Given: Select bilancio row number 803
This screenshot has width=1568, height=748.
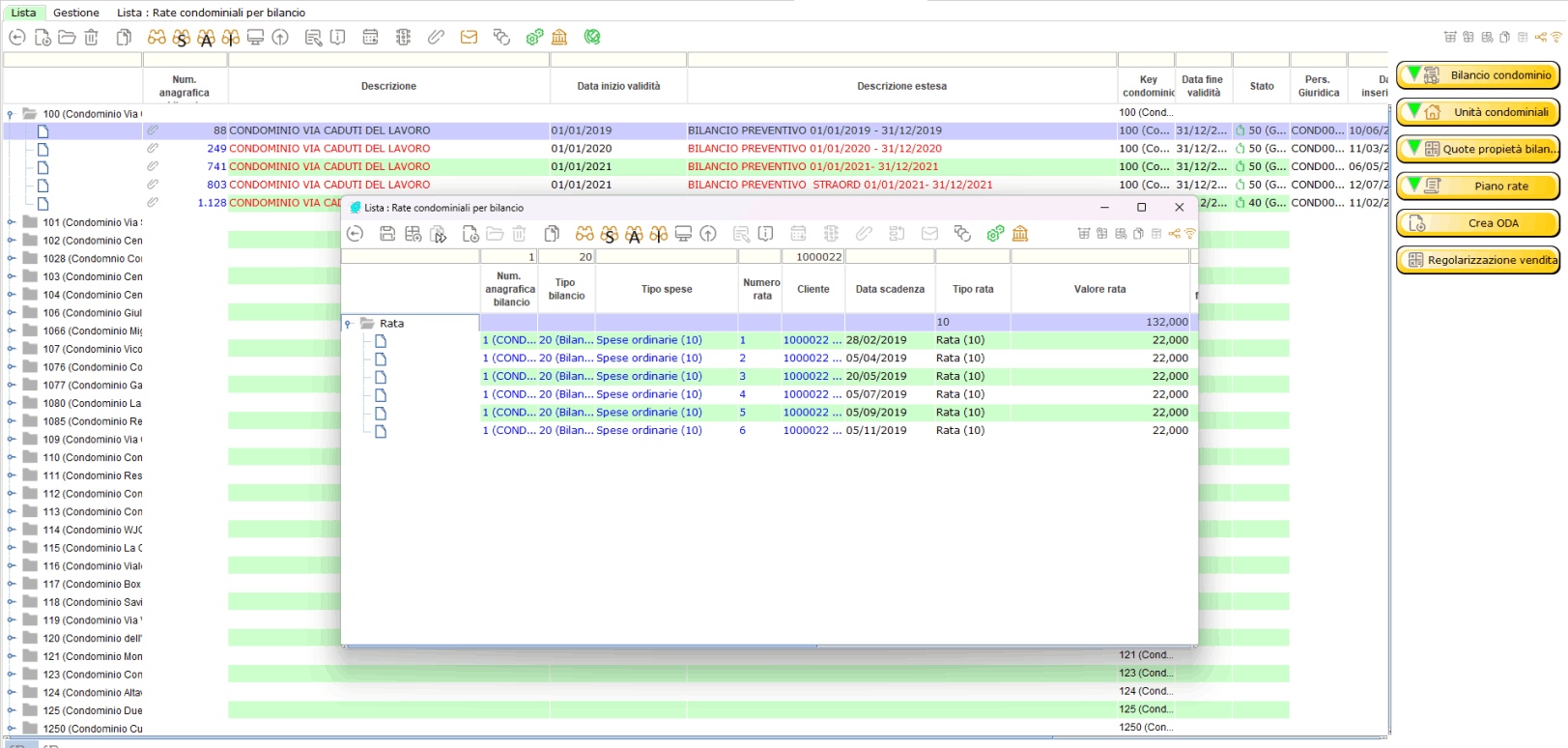Looking at the screenshot, I should 696,185.
